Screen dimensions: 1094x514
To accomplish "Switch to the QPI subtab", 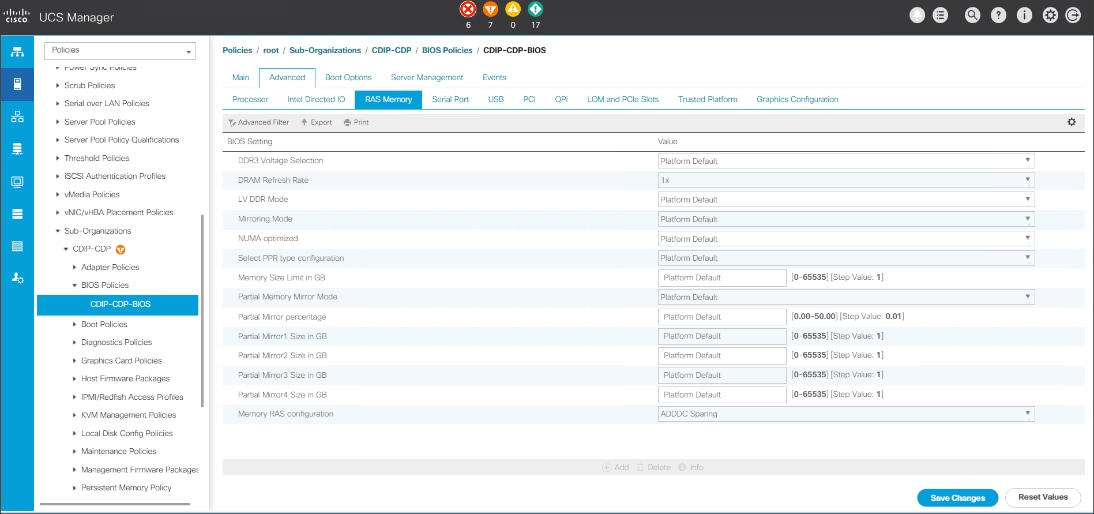I will pos(561,100).
